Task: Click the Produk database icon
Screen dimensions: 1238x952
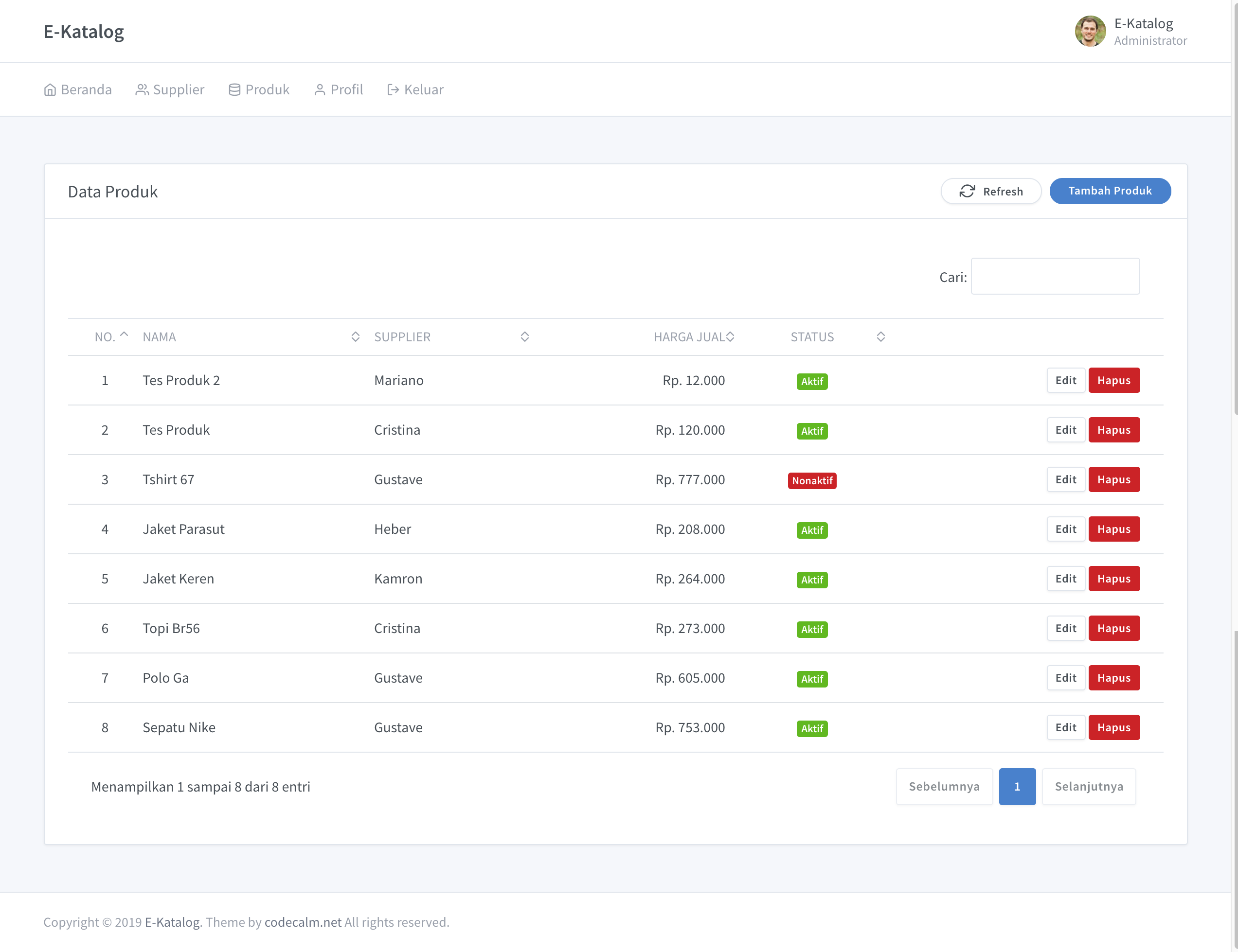Action: (x=234, y=89)
